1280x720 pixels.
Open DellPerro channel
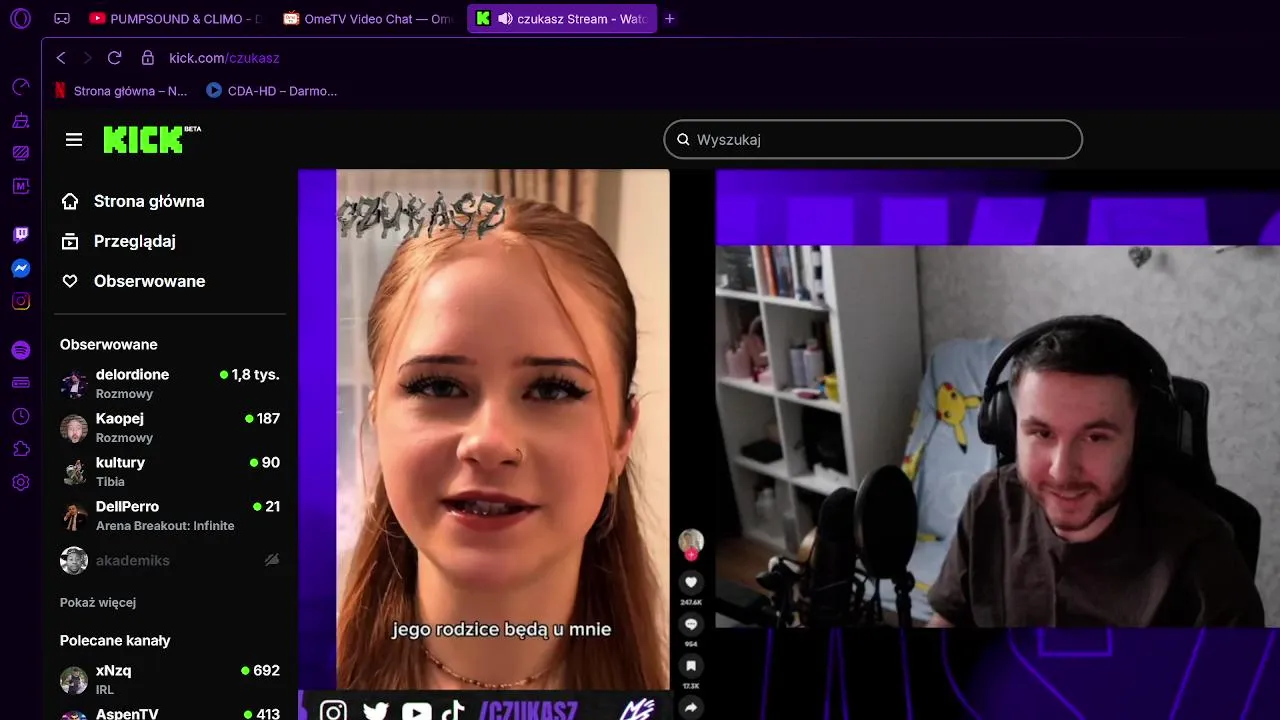pos(170,515)
